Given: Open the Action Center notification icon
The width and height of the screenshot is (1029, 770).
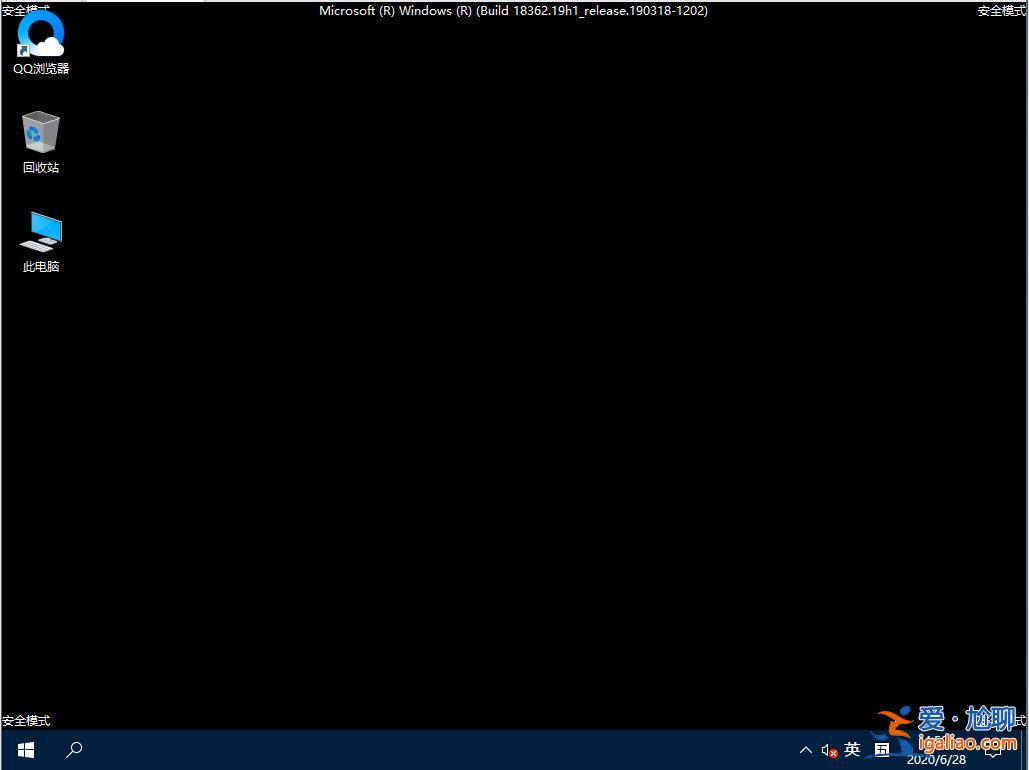Looking at the screenshot, I should click(993, 749).
